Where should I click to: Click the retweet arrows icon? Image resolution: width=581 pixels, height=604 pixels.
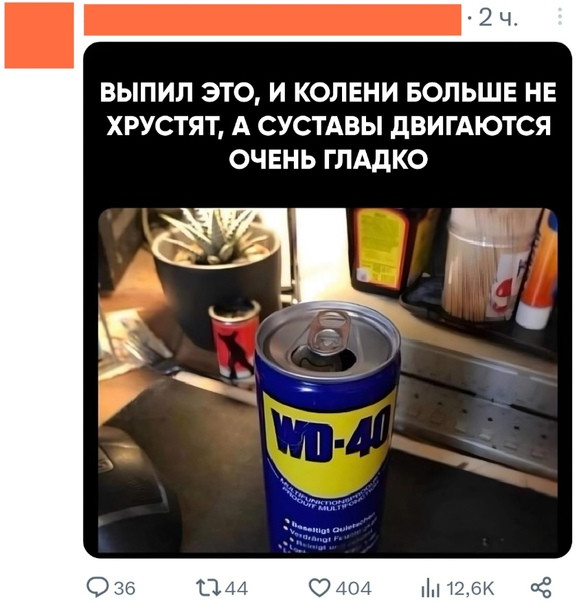coord(208,588)
